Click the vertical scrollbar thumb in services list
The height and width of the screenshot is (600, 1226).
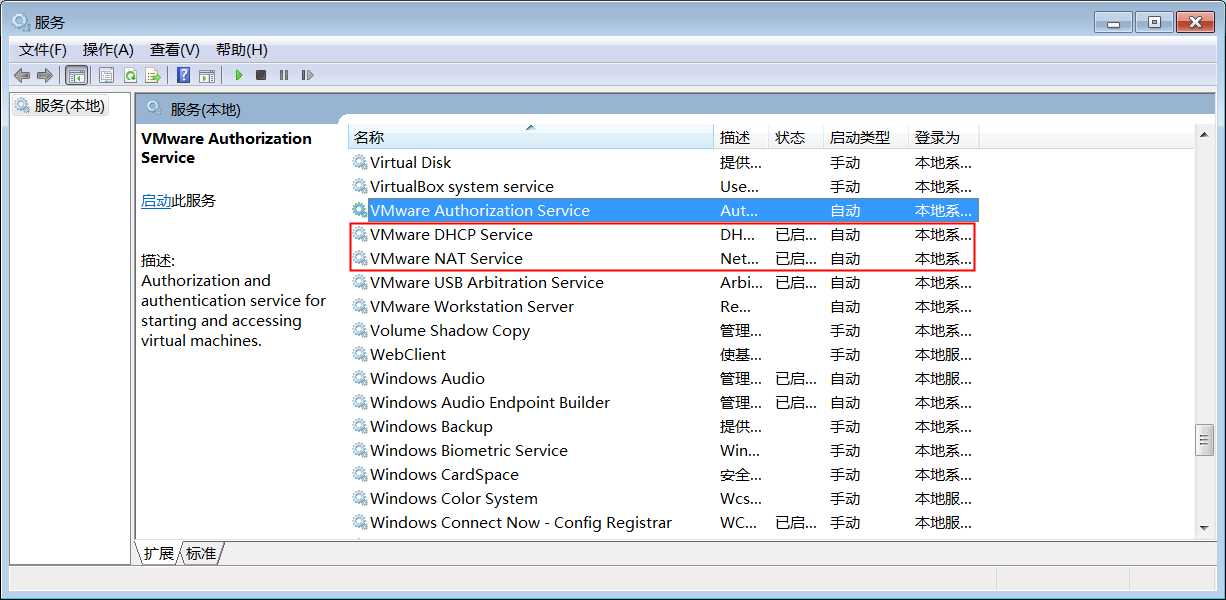(1204, 440)
